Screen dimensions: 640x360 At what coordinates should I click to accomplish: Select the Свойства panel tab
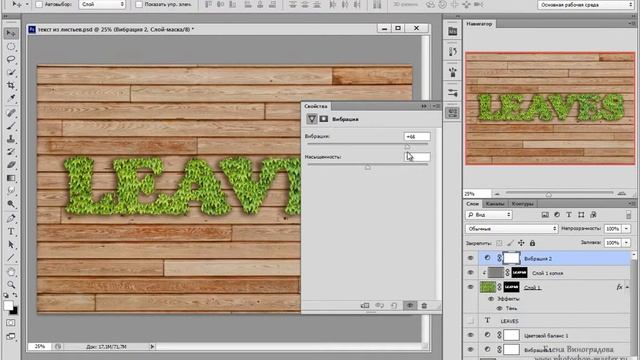tap(316, 106)
